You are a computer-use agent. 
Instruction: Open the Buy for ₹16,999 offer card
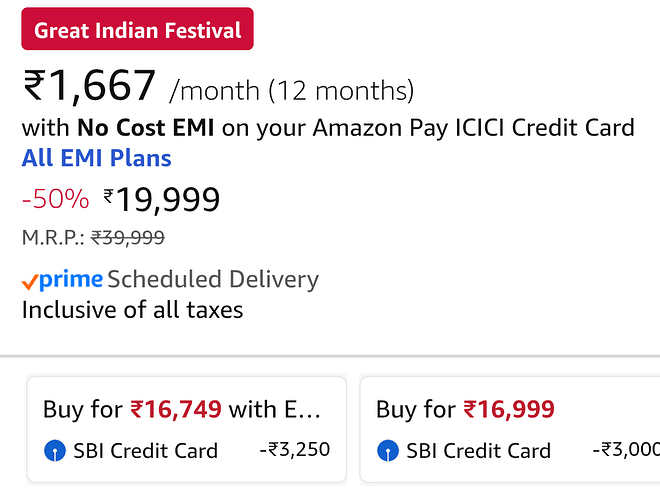point(510,429)
